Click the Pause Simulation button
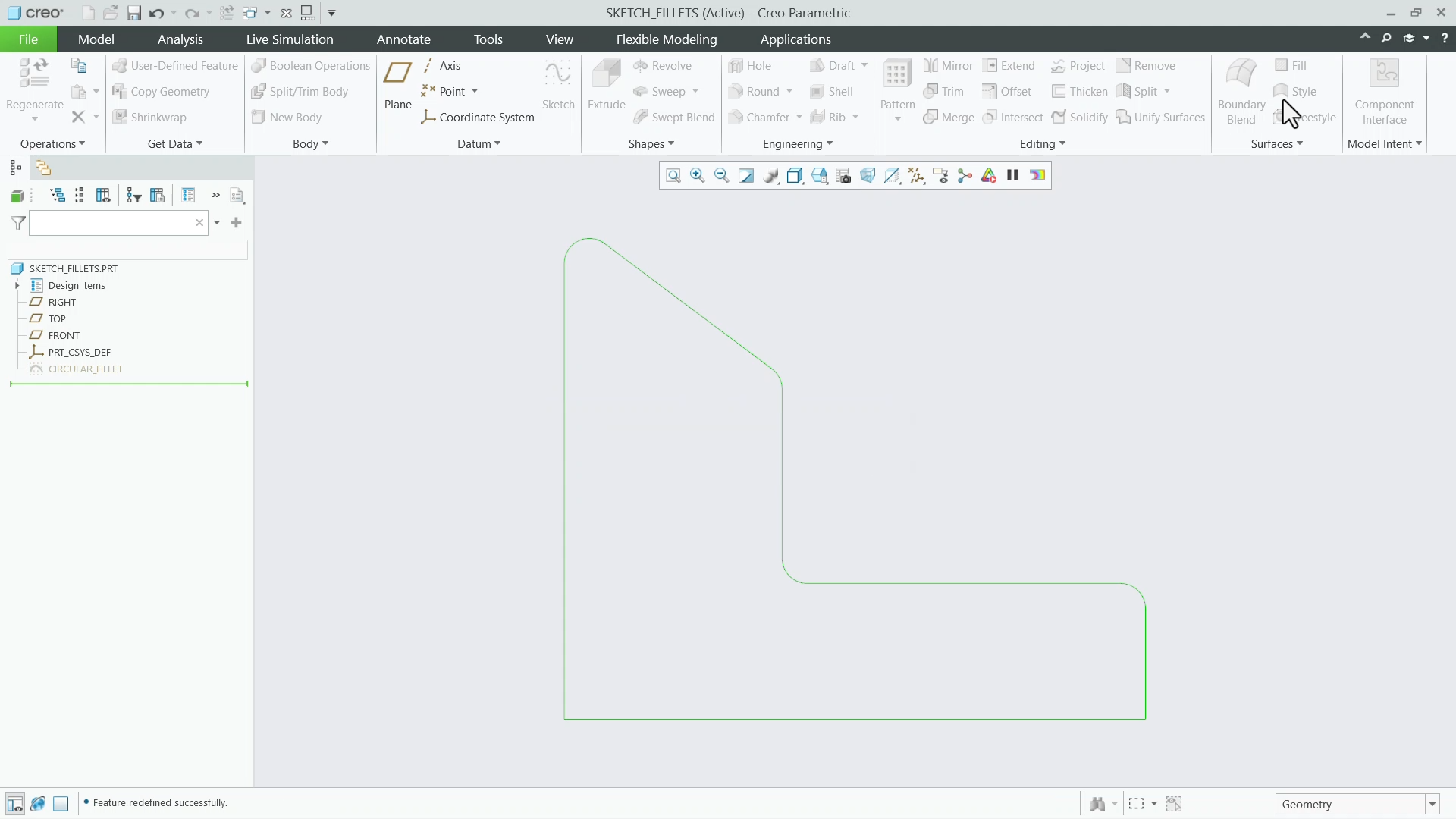Screen dimensions: 1456x819 click(x=1012, y=175)
